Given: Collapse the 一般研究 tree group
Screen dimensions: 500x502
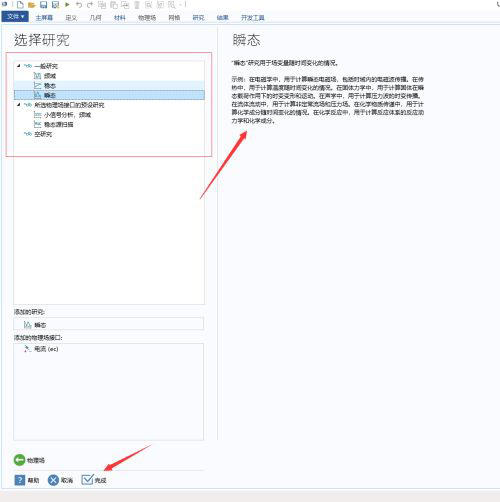Looking at the screenshot, I should click(19, 66).
